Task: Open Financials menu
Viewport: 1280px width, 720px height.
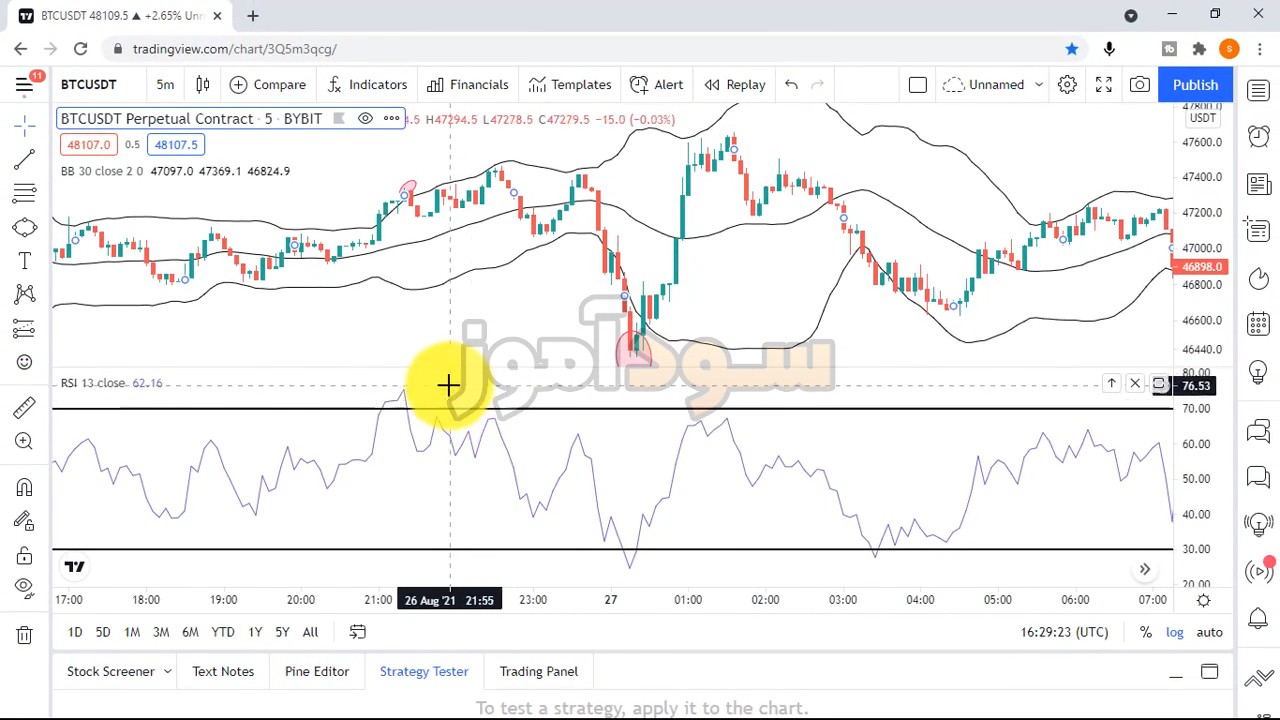Action: (468, 85)
